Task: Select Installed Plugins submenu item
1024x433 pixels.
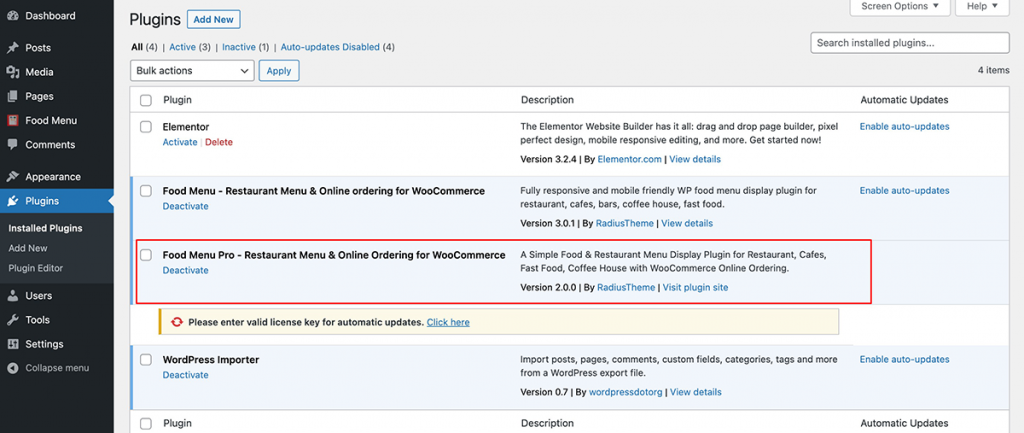Action: click(45, 228)
